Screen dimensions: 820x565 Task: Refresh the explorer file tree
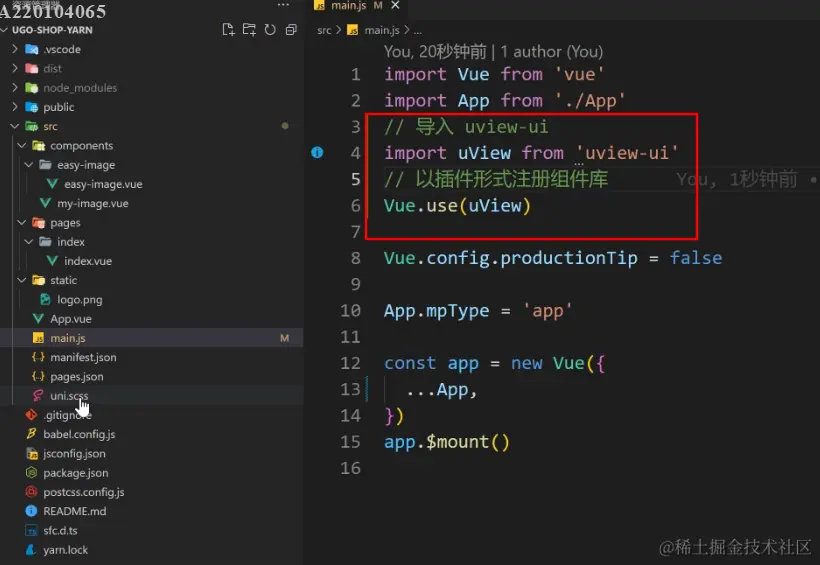click(x=270, y=30)
